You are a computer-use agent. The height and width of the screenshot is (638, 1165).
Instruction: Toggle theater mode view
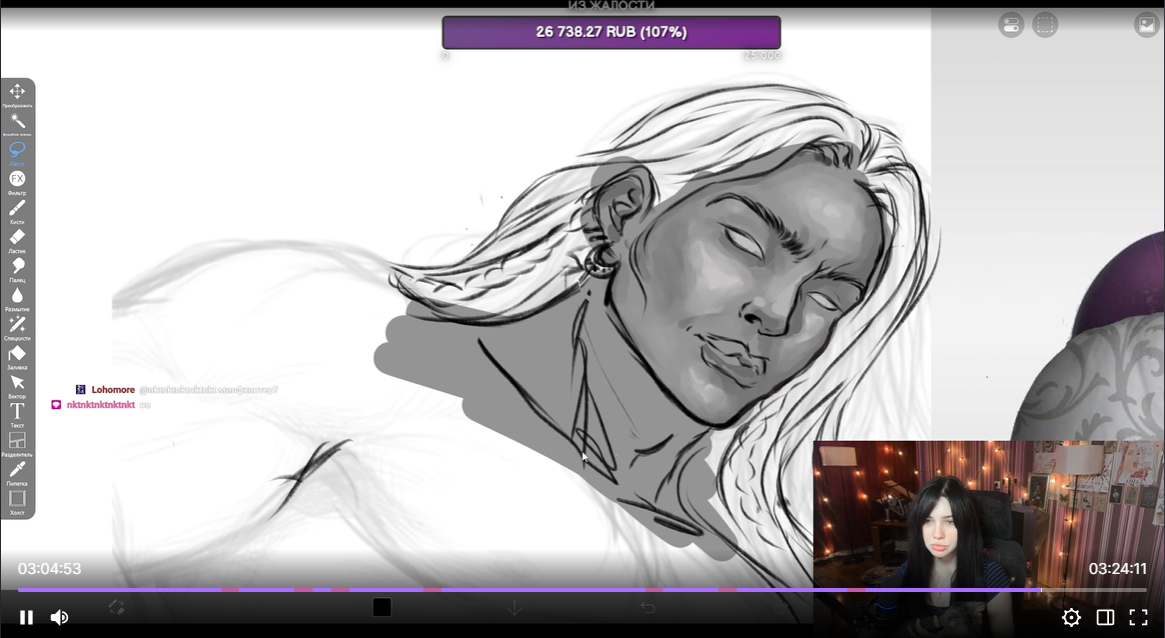click(x=1105, y=617)
